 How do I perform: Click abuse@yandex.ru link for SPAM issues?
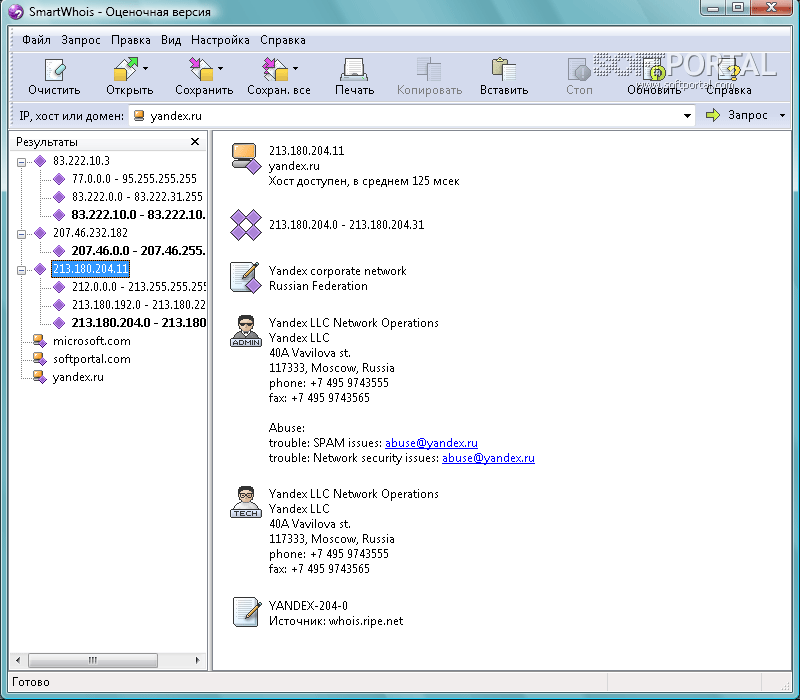(x=431, y=443)
